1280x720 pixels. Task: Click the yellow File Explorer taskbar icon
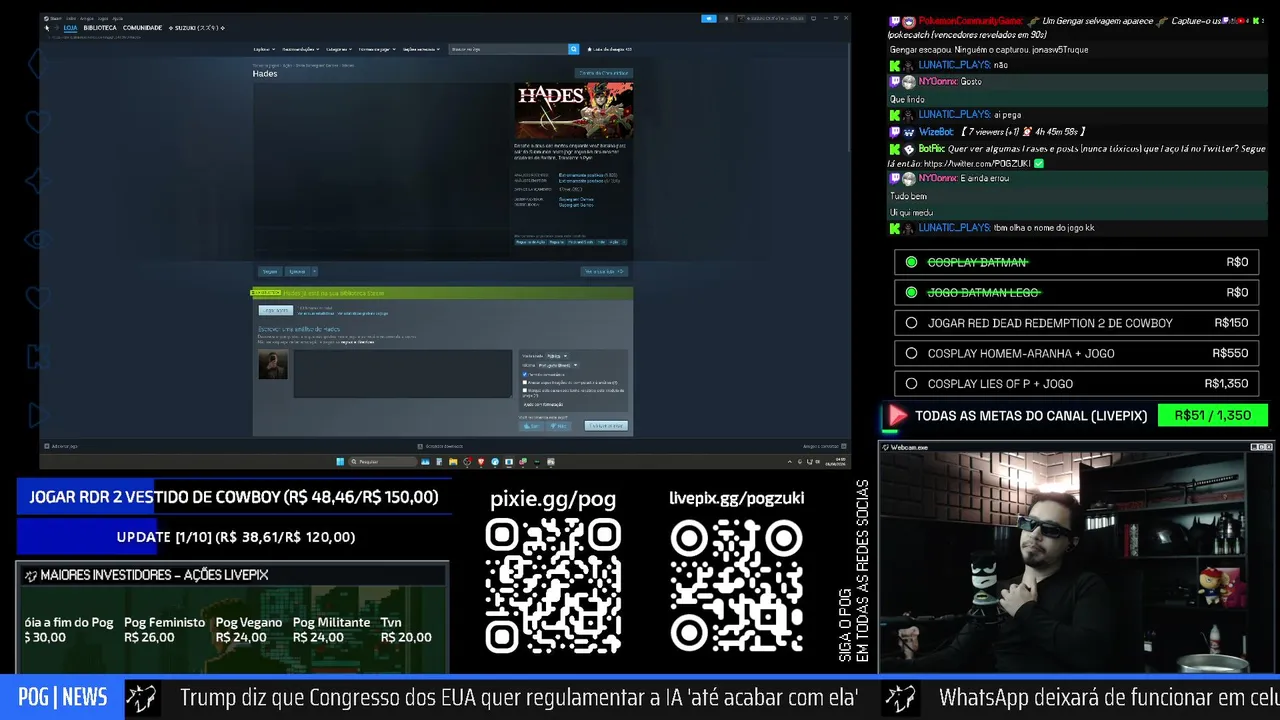point(453,462)
